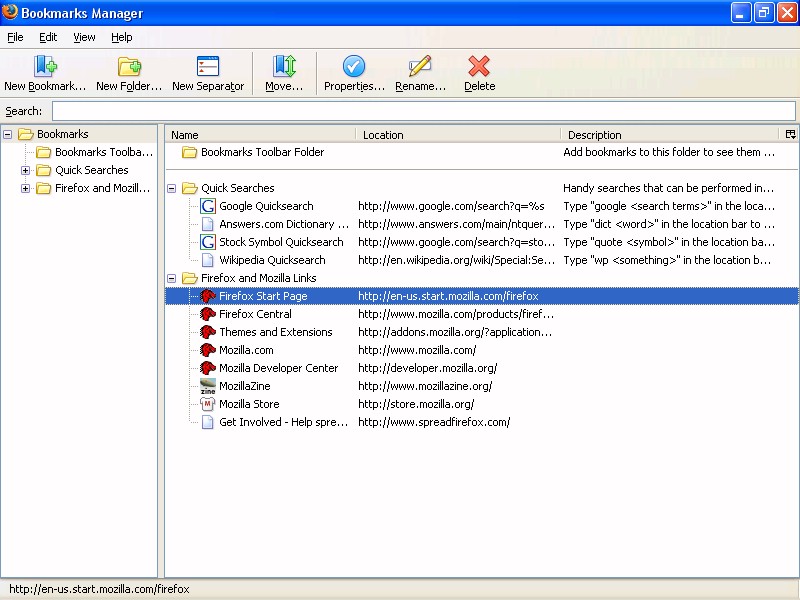
Task: Open the Edit menu
Action: pos(48,37)
